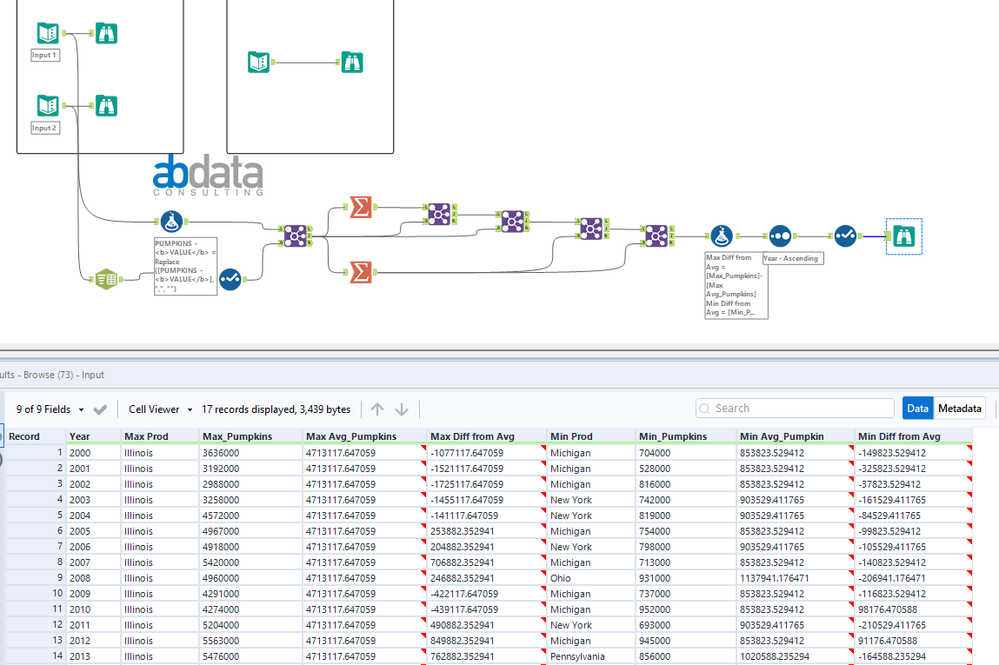Click the Ohio cell in Min Prod

(591, 578)
